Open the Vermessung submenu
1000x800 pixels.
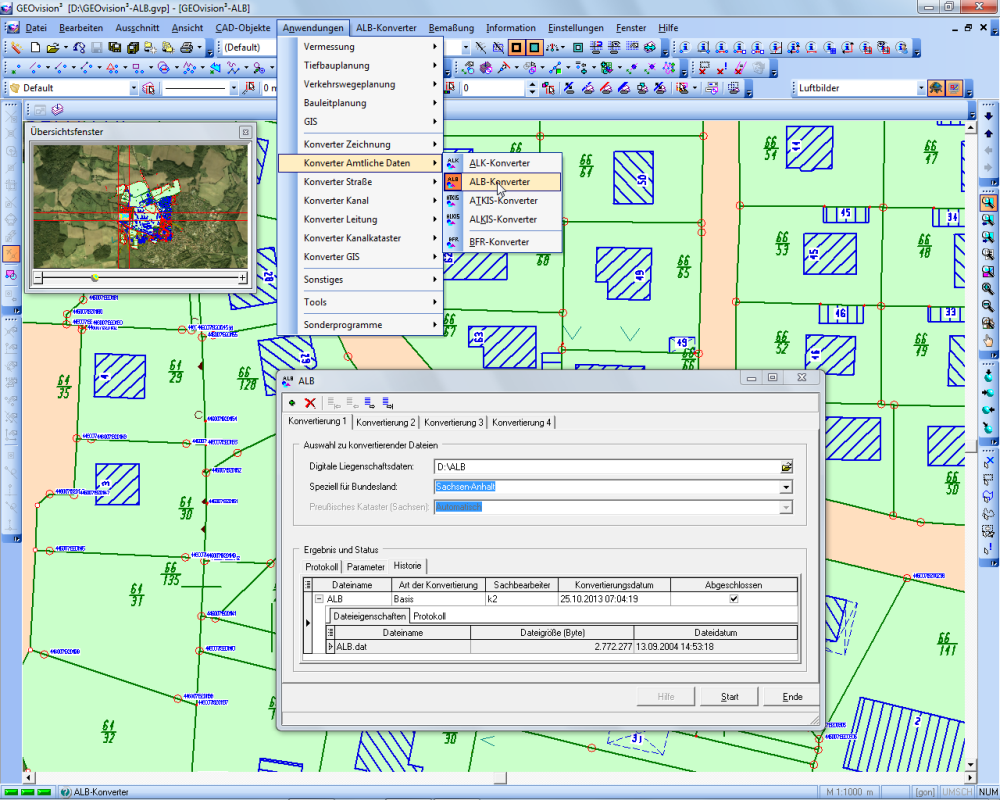(x=360, y=47)
